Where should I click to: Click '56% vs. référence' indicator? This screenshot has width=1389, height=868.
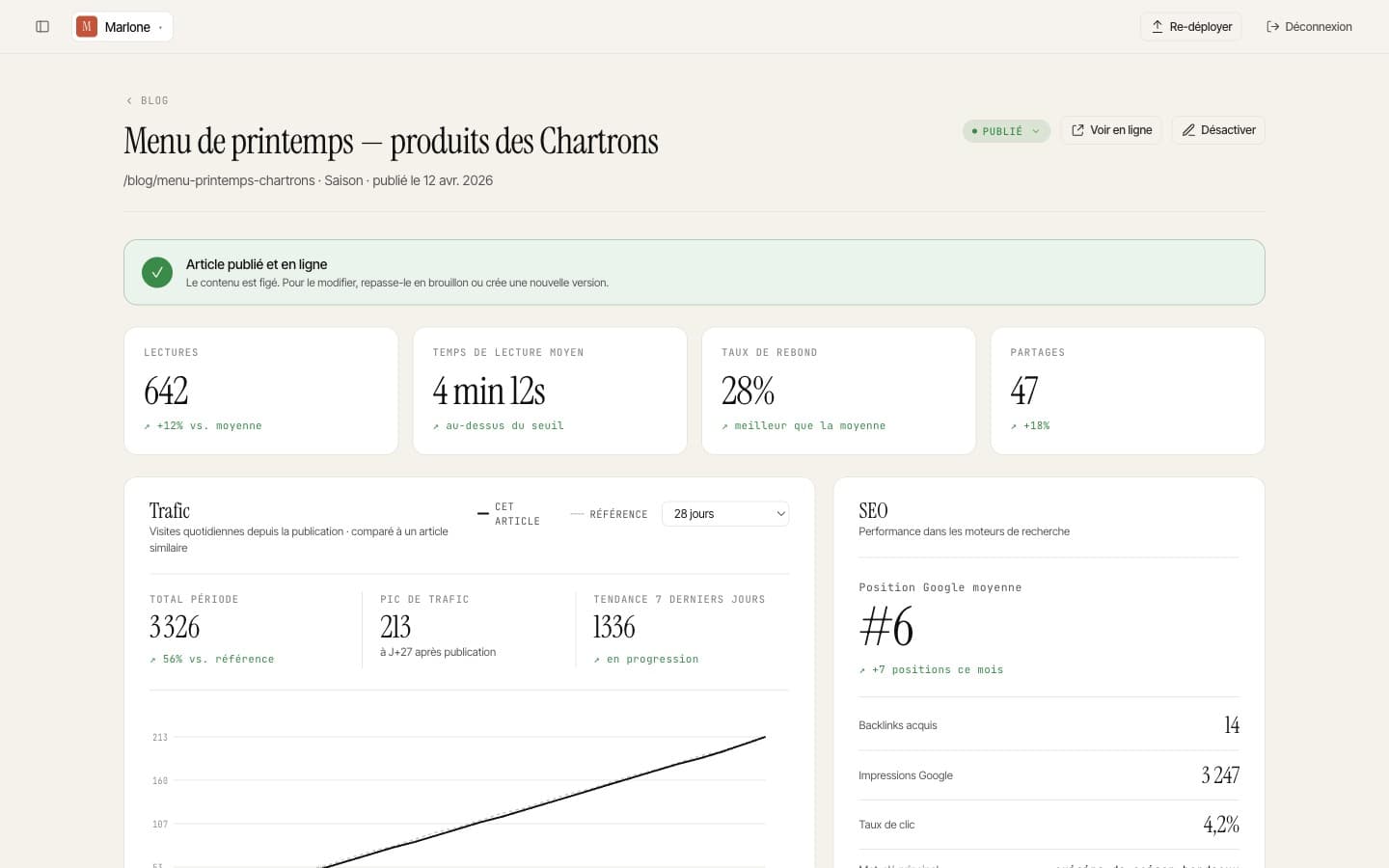212,659
